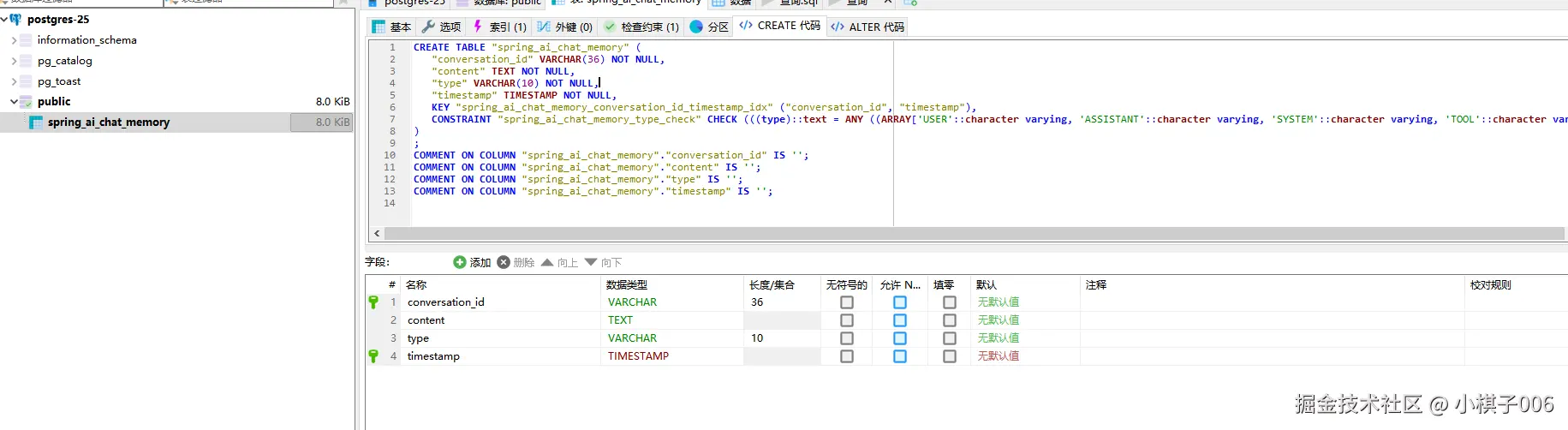Collapse the postgres-25 tree node
Viewport: 1568px width, 430px height.
point(4,19)
